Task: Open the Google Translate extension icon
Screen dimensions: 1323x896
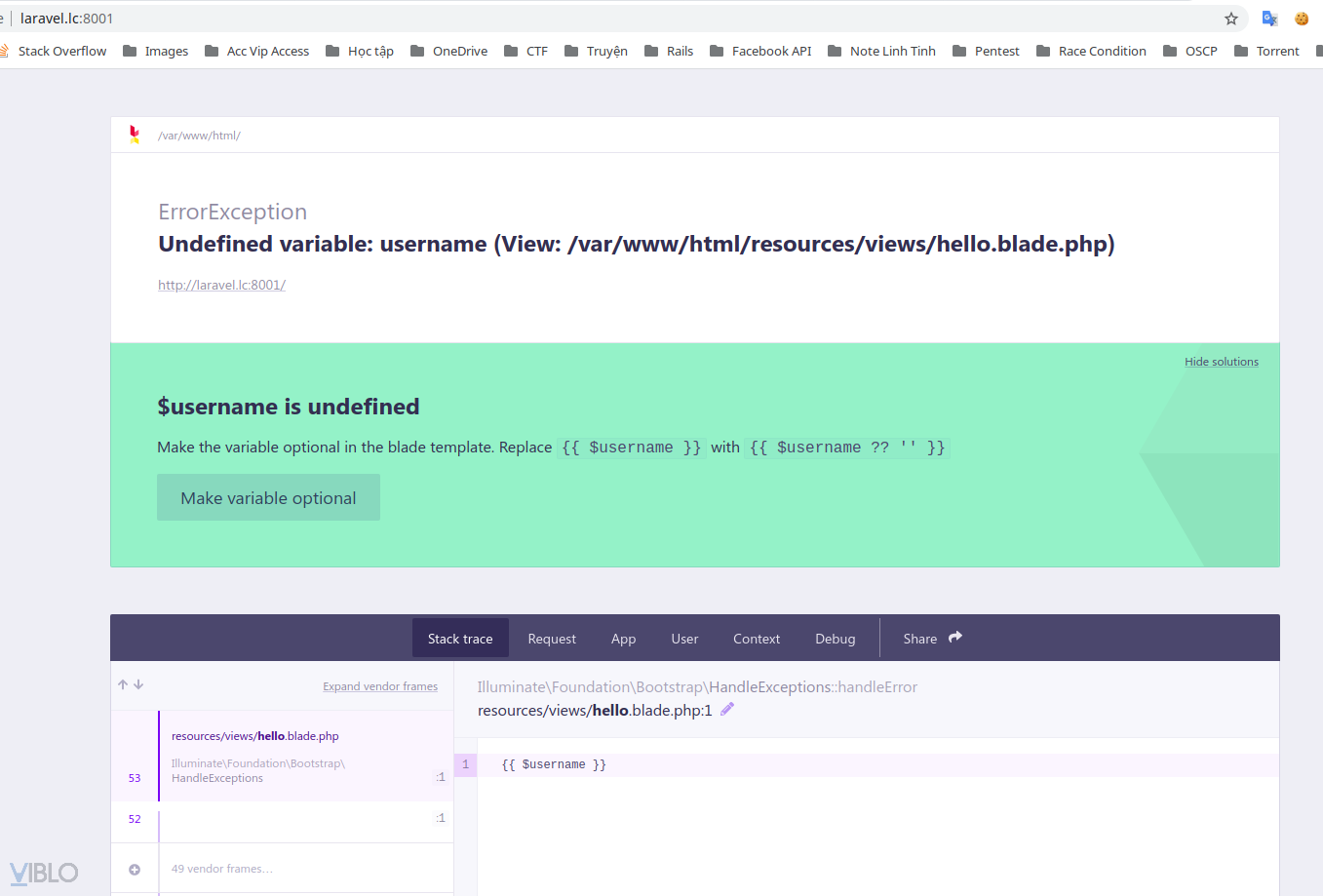Action: point(1269,19)
